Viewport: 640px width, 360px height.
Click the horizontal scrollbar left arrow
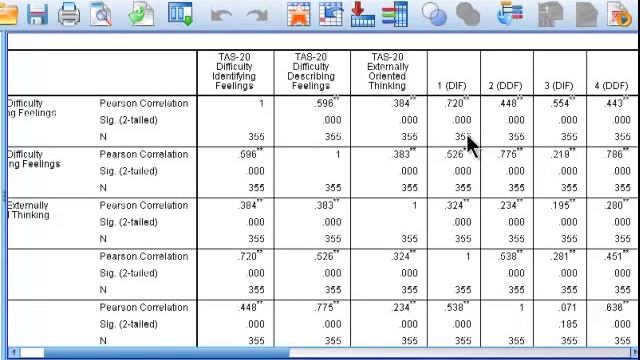point(13,352)
